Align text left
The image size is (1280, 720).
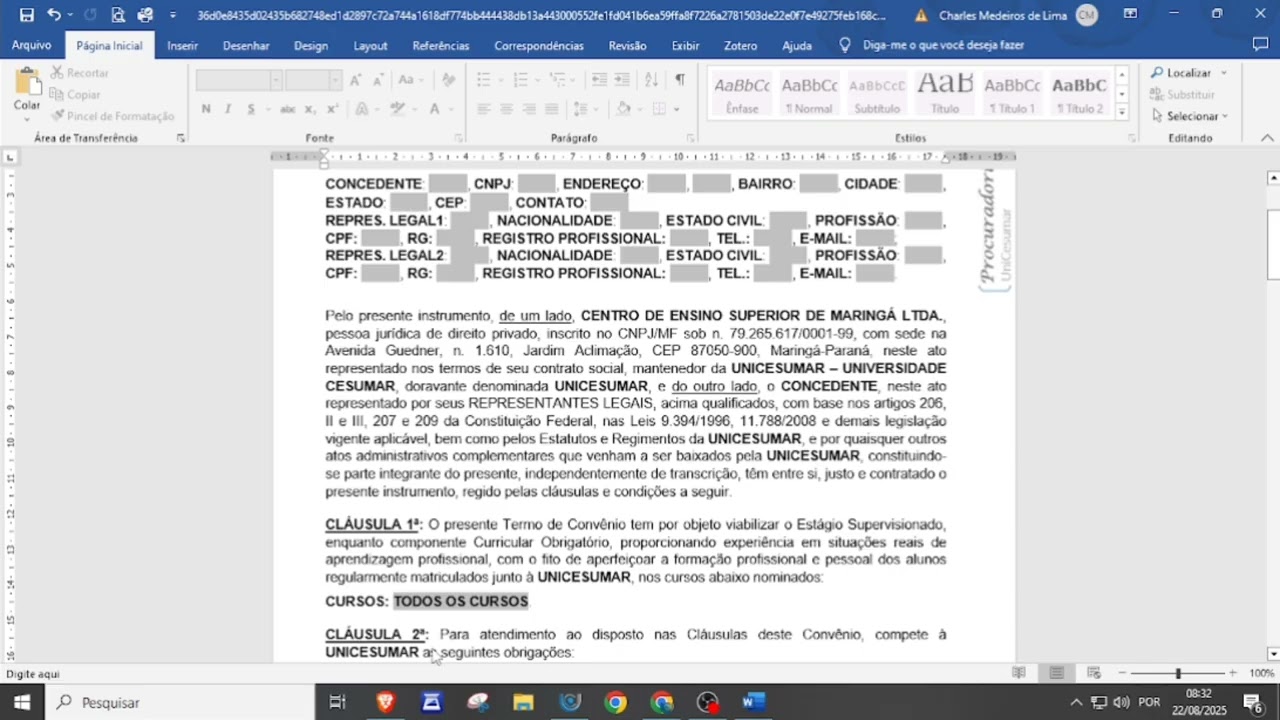coord(483,109)
